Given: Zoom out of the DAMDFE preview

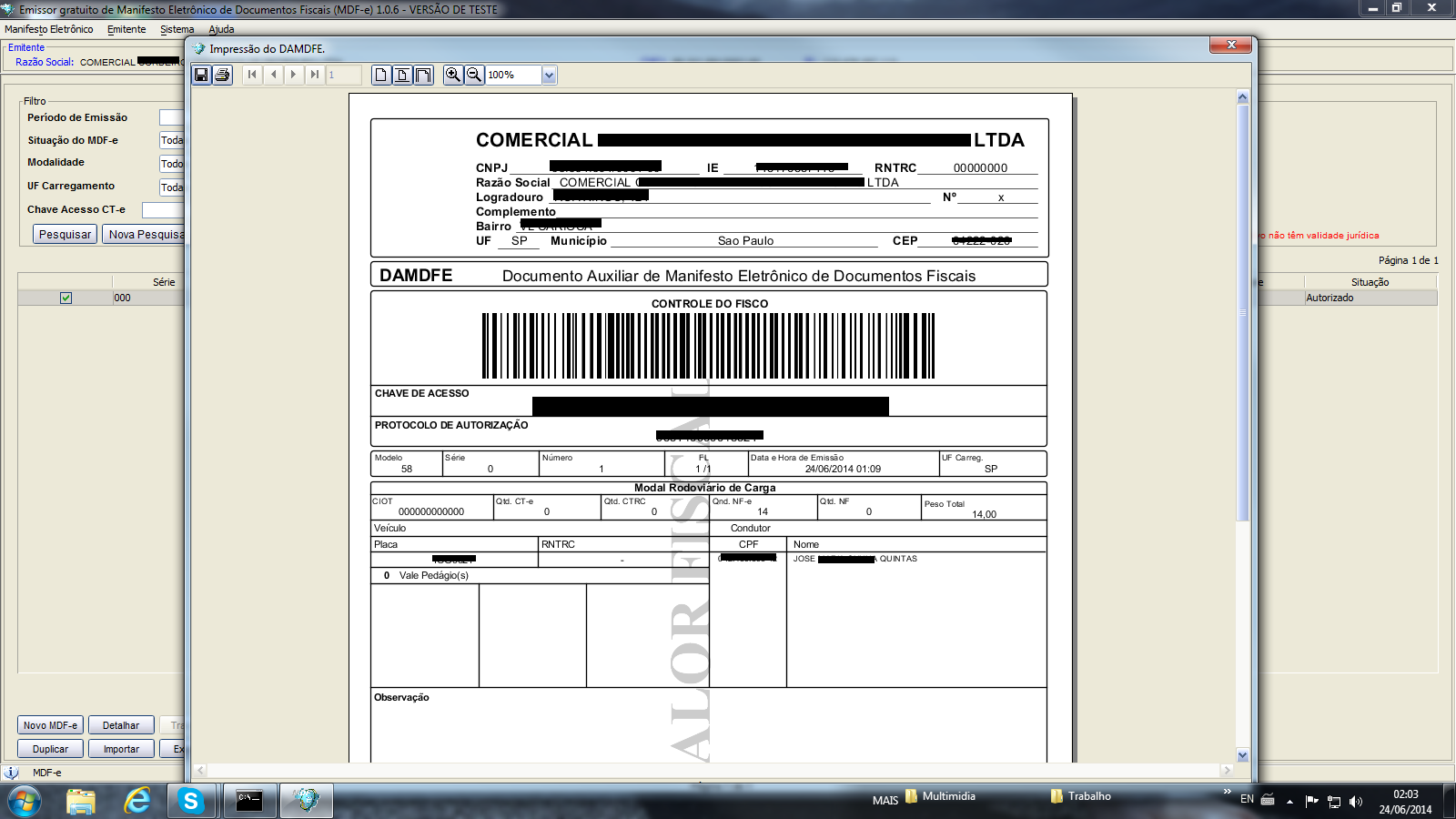Looking at the screenshot, I should point(474,75).
